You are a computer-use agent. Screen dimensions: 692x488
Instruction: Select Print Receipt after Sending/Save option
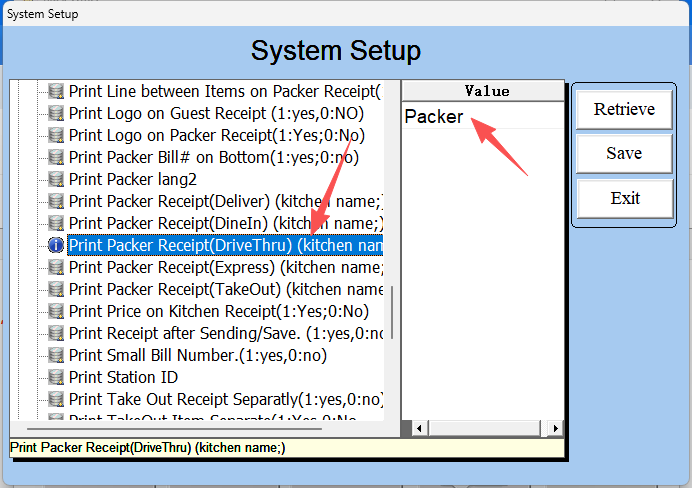[x=225, y=333]
